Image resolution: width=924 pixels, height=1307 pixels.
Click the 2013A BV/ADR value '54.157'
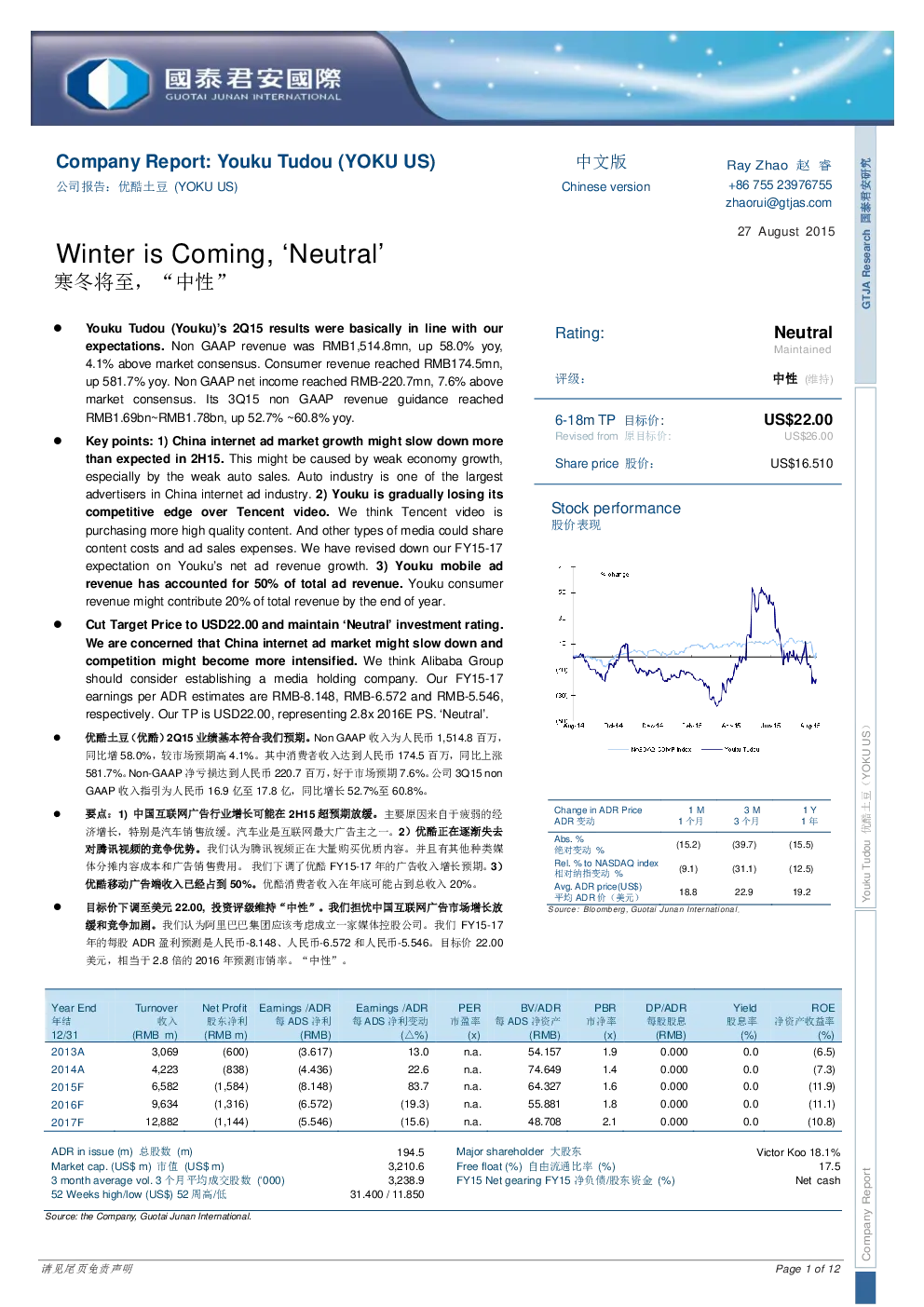click(544, 1052)
